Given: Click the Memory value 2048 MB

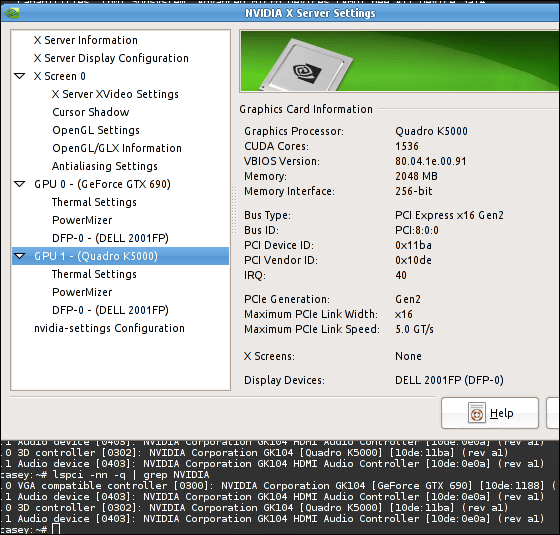Looking at the screenshot, I should pyautogui.click(x=416, y=176).
